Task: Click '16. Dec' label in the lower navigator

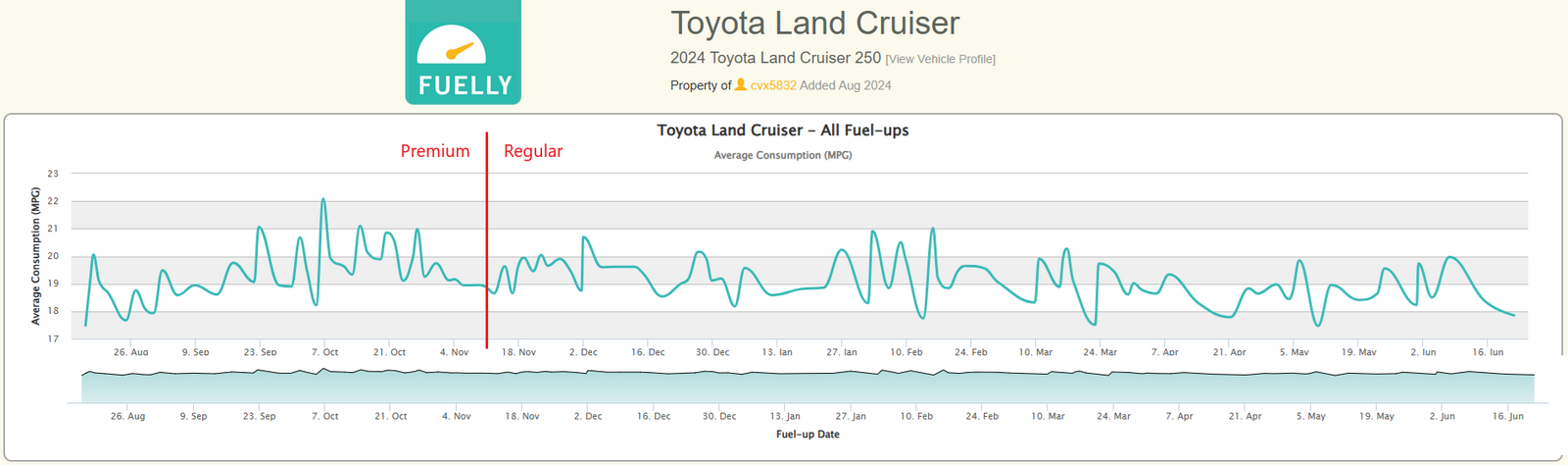Action: tap(654, 416)
